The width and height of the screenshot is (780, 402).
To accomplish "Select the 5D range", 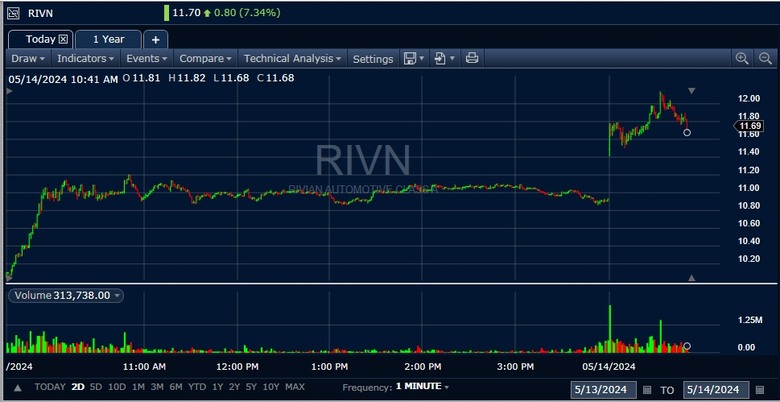I will pyautogui.click(x=96, y=387).
